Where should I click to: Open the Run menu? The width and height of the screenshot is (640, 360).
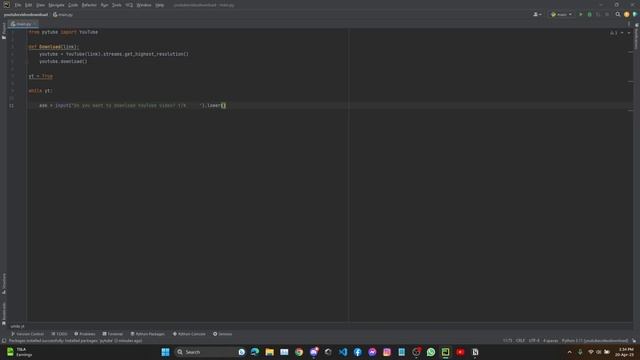104,5
